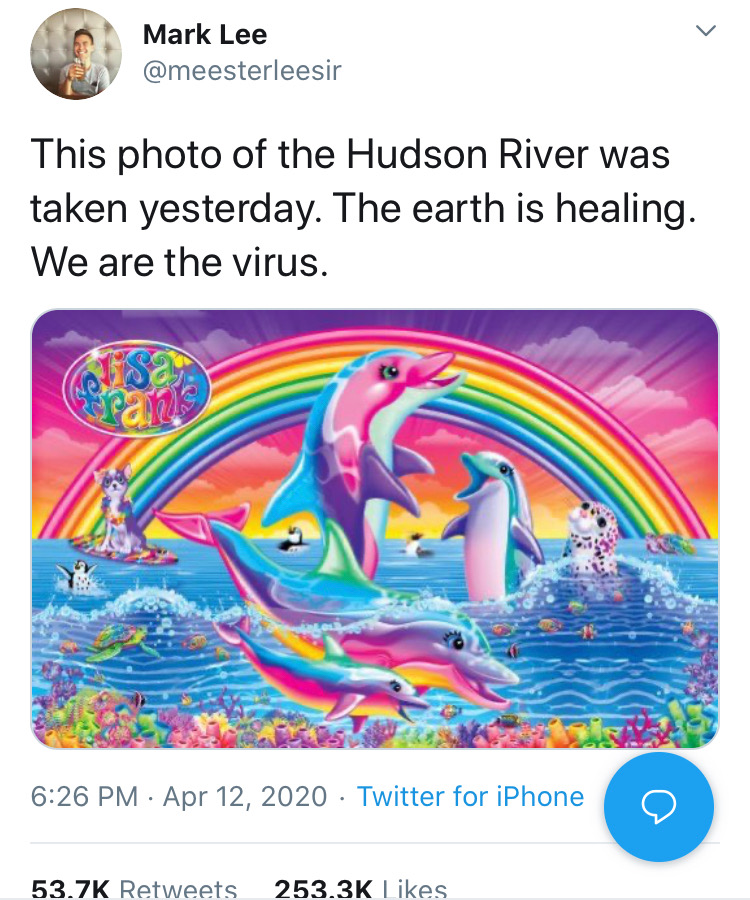The height and width of the screenshot is (900, 750).
Task: Select the Hudson River tweet text
Action: [x=363, y=208]
